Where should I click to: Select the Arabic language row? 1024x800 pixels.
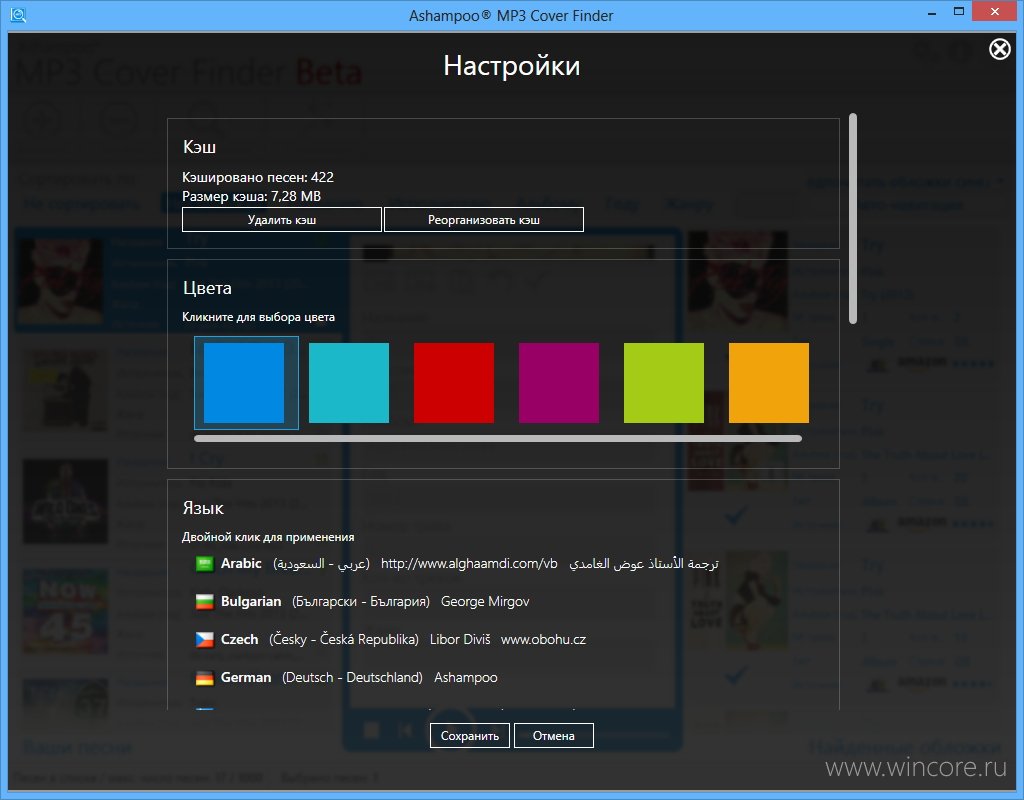point(457,564)
